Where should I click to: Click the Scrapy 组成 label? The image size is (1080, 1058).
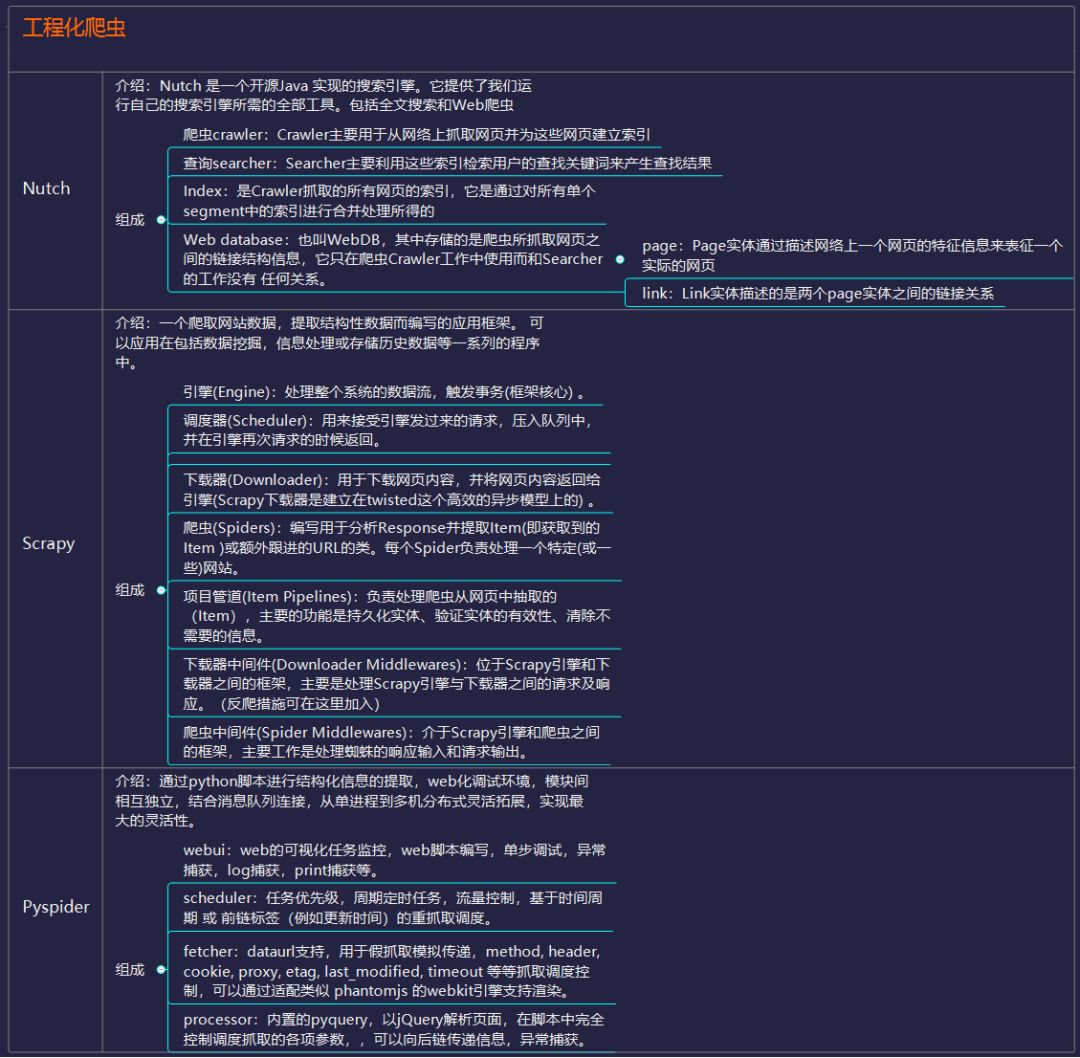click(x=129, y=590)
